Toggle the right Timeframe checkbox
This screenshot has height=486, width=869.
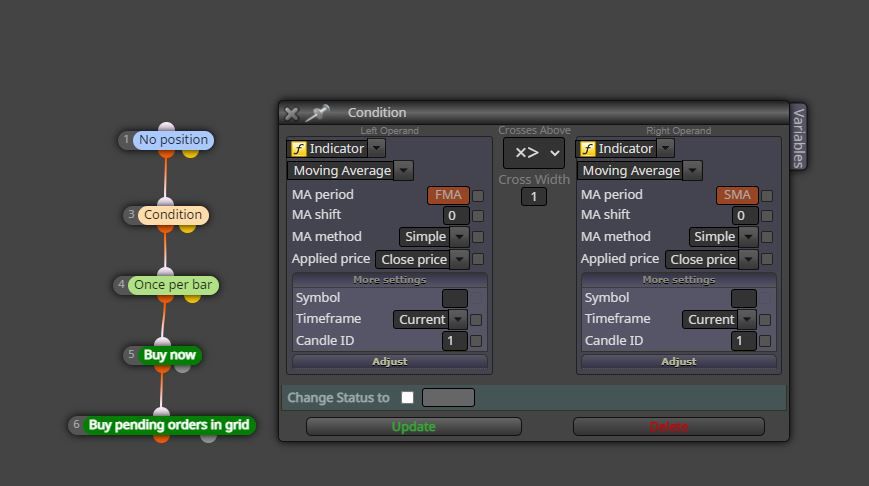pos(765,320)
